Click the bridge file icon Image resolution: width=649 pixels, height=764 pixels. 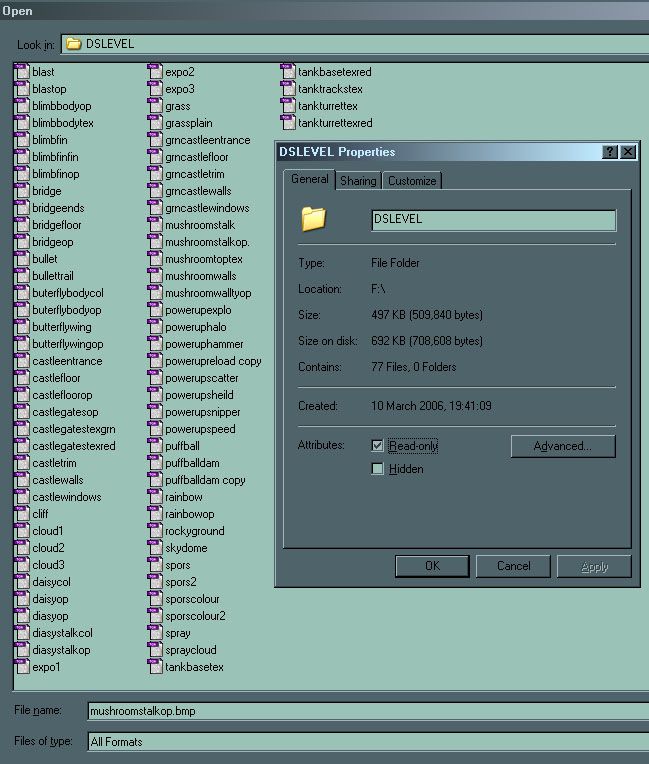point(22,191)
